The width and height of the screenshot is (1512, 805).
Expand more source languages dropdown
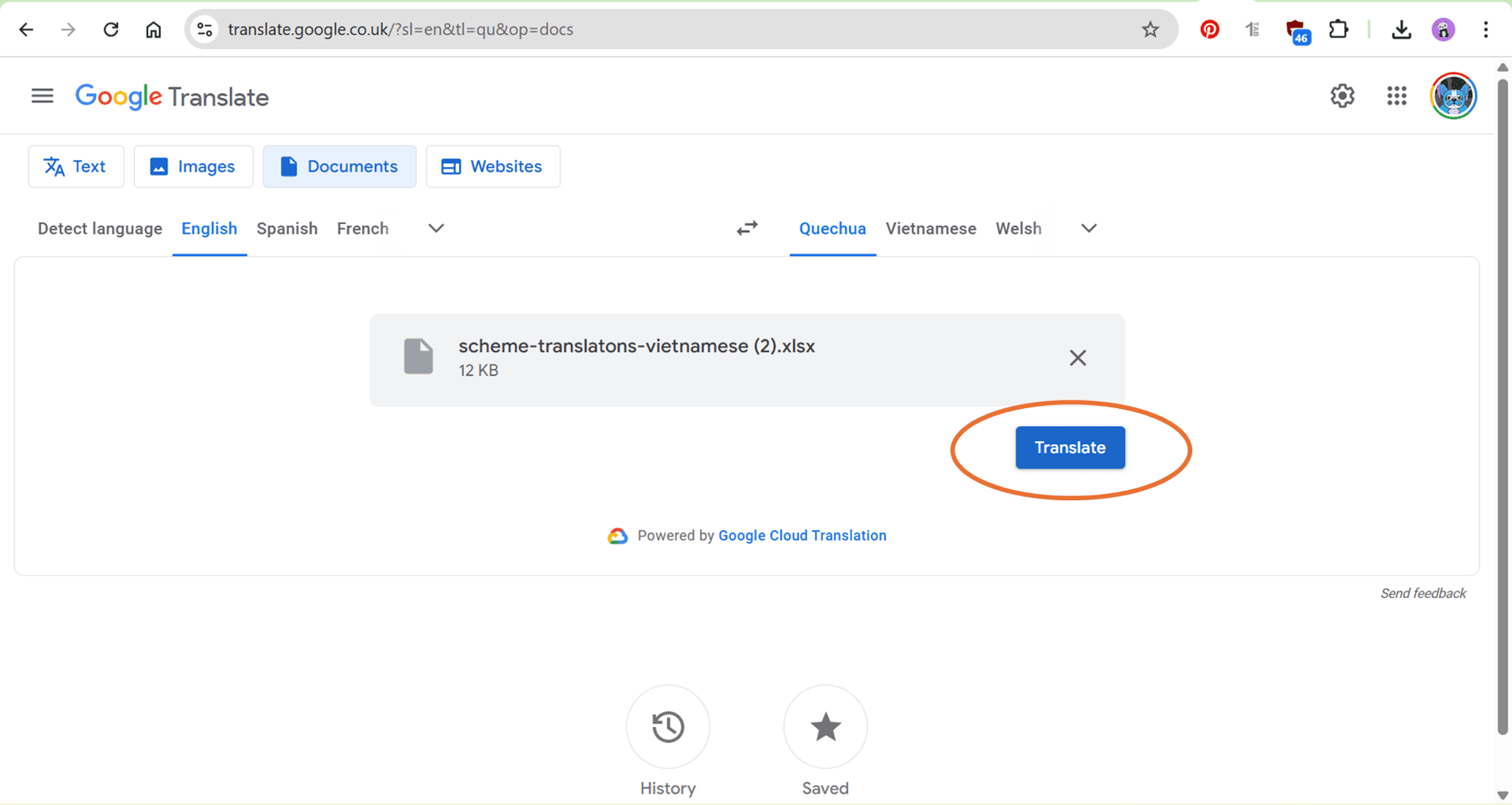435,228
